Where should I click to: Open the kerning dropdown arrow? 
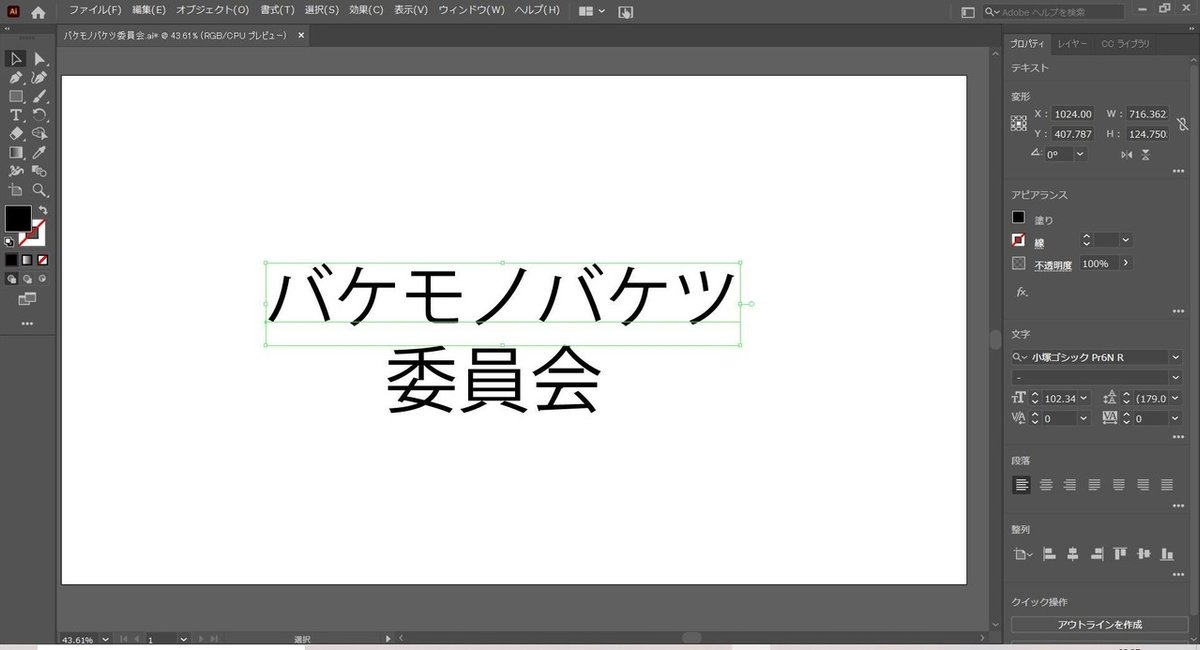tap(1083, 418)
